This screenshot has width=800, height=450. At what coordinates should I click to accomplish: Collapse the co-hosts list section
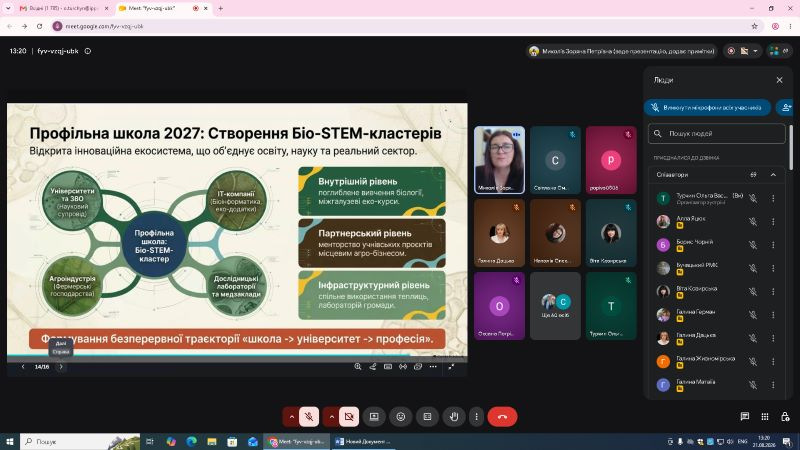click(x=773, y=174)
